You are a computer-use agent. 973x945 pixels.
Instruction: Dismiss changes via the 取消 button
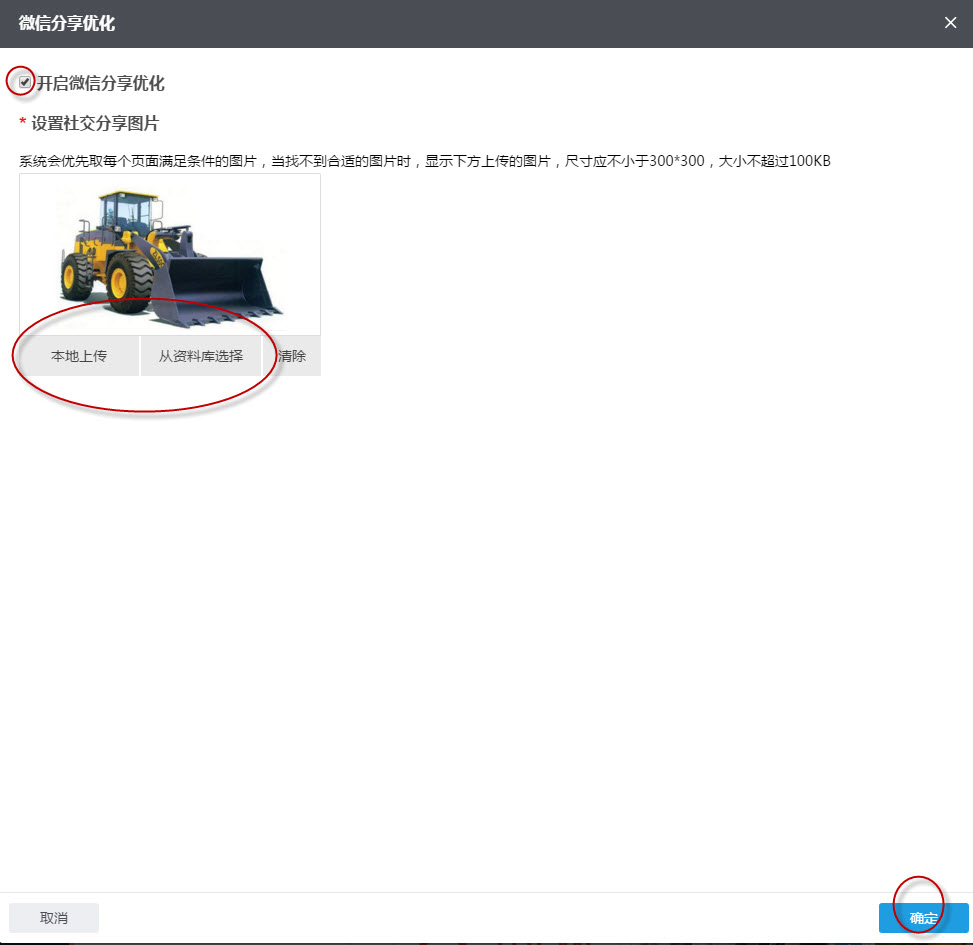(x=53, y=917)
